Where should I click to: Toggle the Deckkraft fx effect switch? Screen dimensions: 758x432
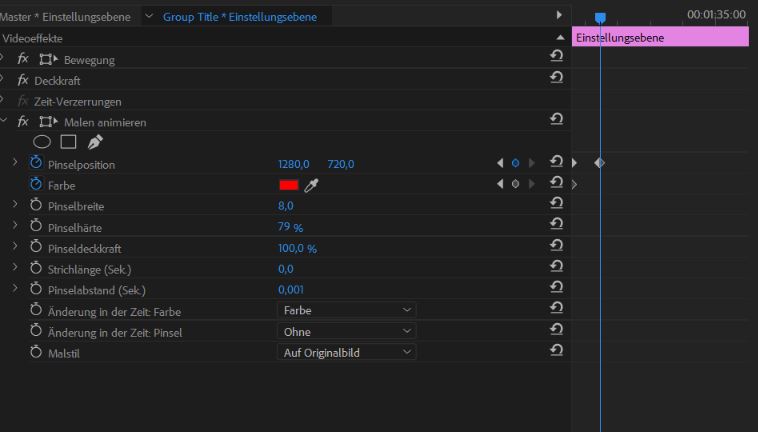coord(23,80)
